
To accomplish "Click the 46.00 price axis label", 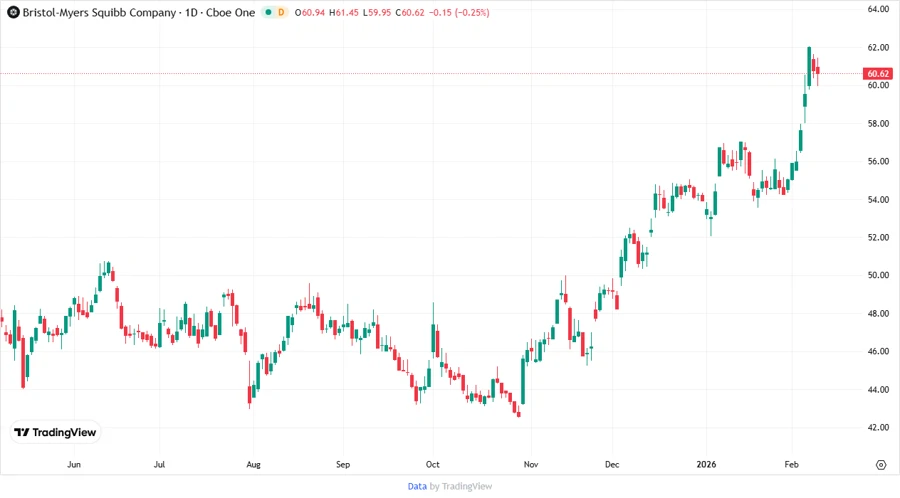I will [x=878, y=351].
